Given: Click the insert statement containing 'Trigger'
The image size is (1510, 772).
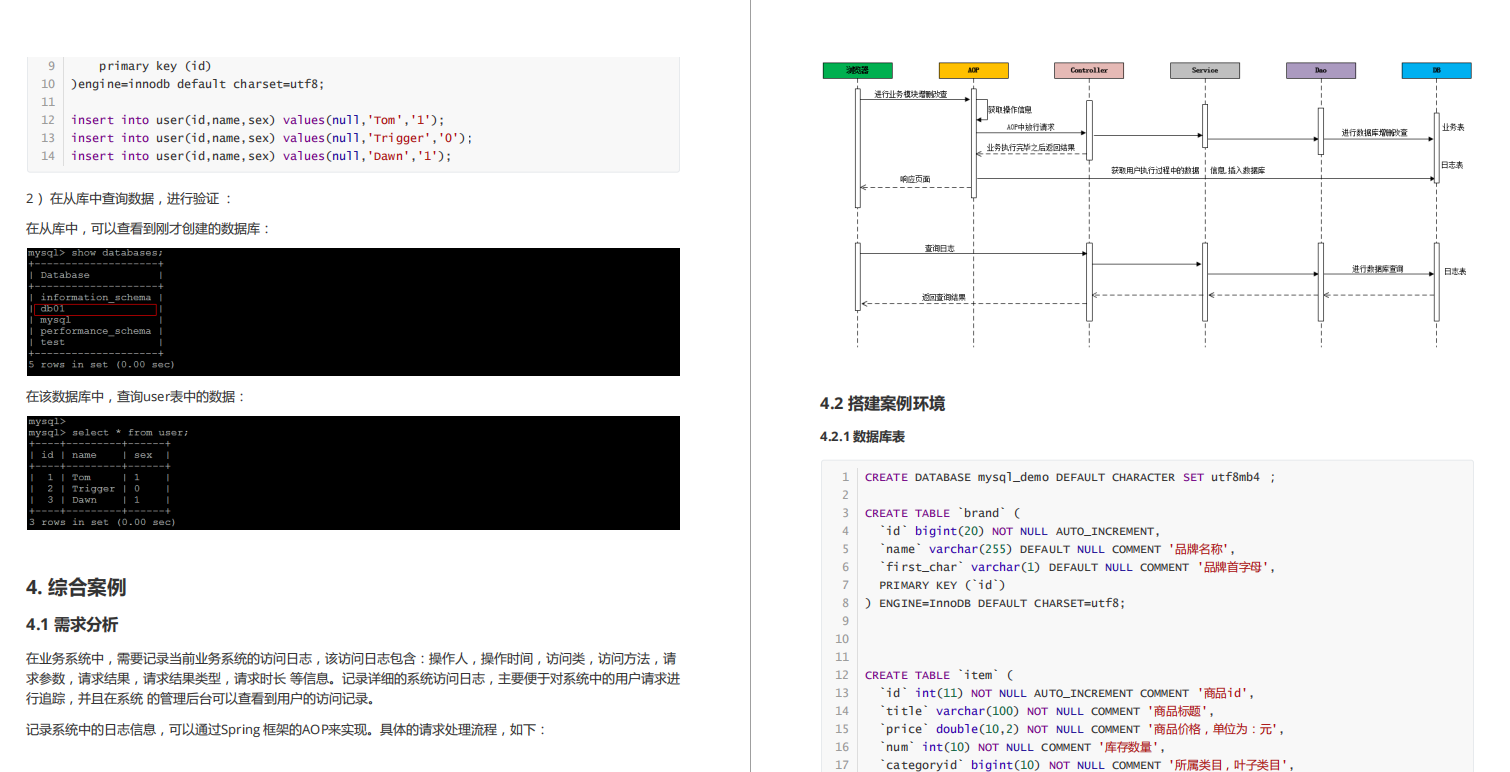Looking at the screenshot, I should coord(271,138).
